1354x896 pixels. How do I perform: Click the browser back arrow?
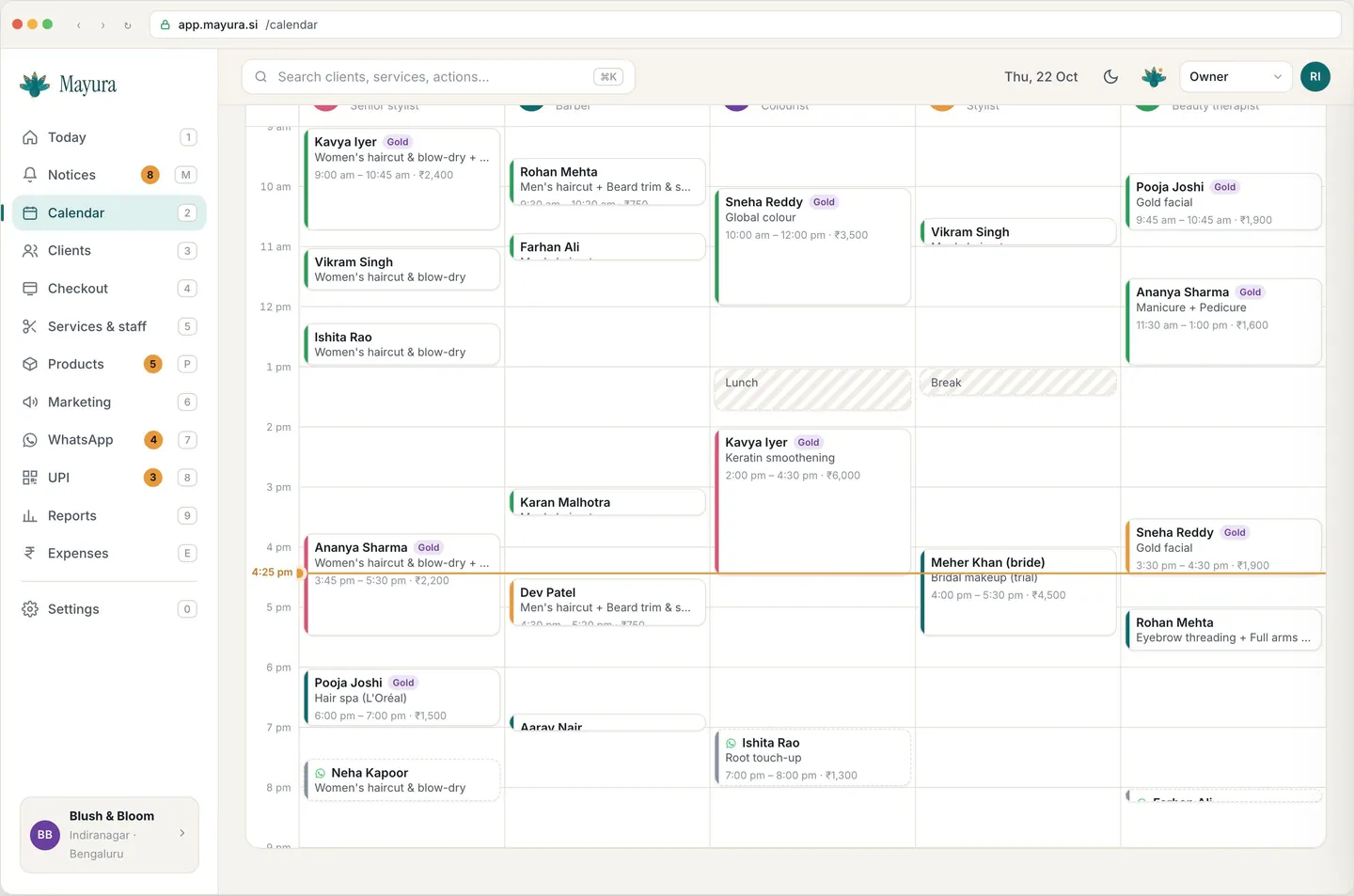point(79,25)
